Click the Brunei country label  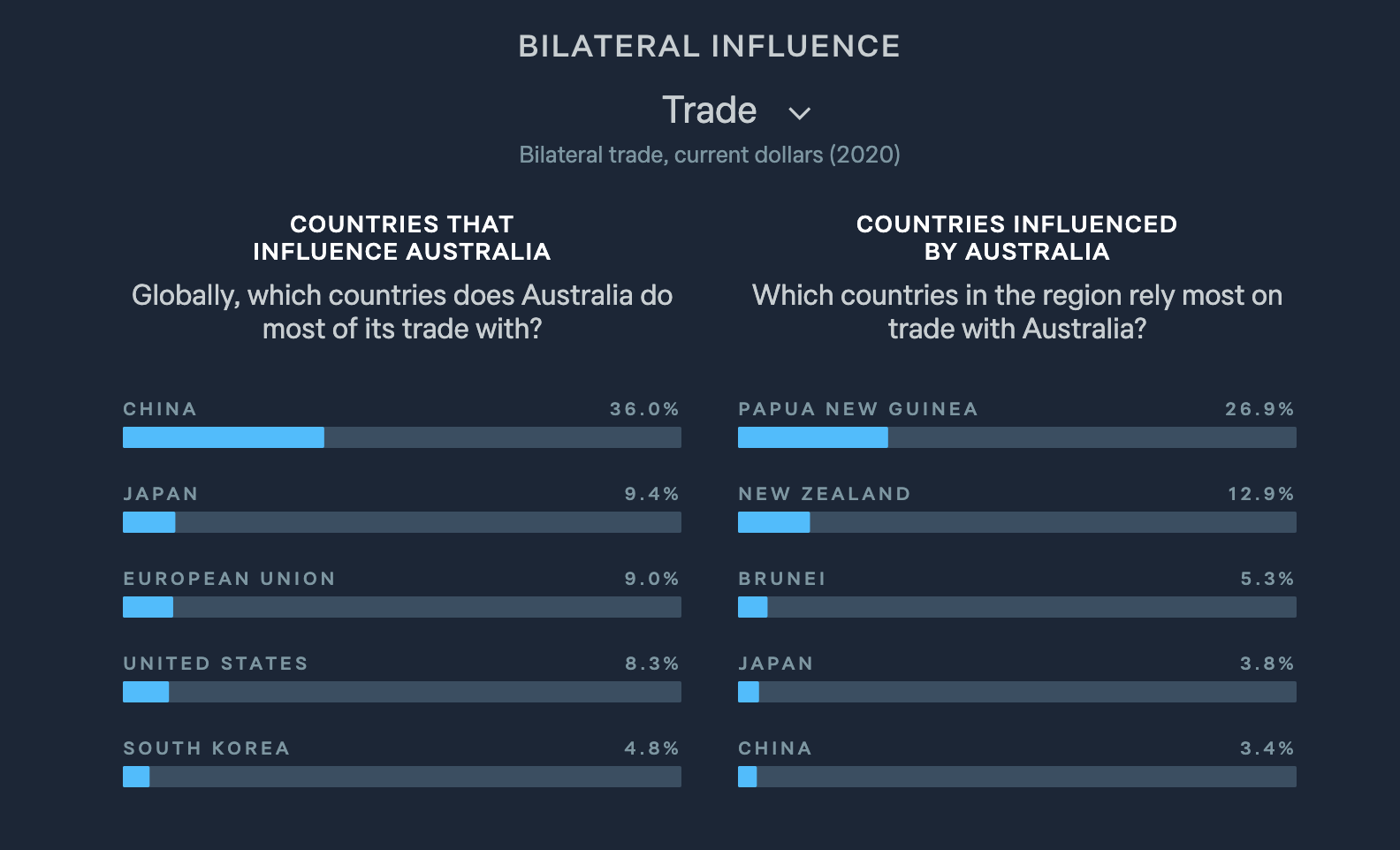click(781, 579)
